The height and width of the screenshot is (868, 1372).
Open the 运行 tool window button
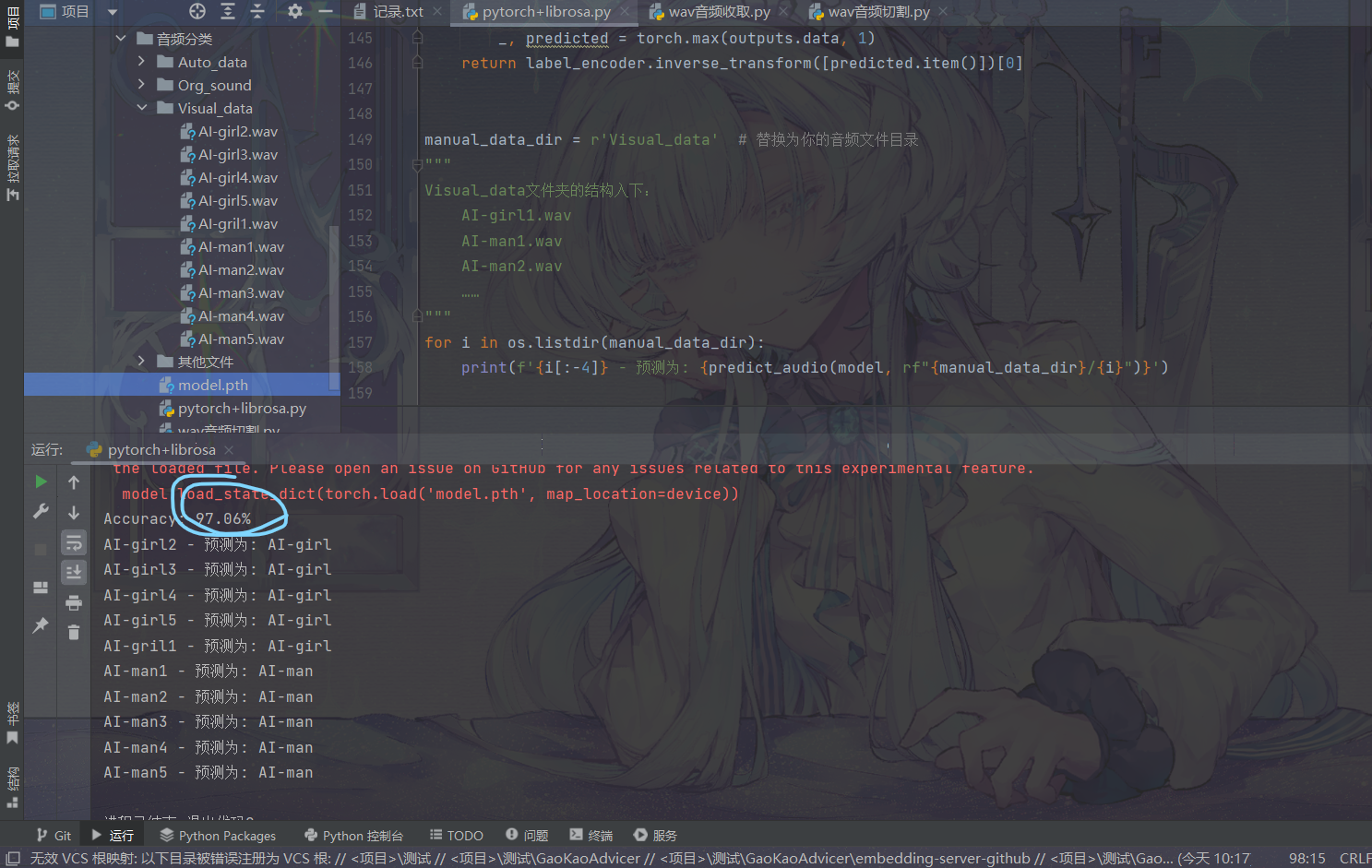(113, 835)
